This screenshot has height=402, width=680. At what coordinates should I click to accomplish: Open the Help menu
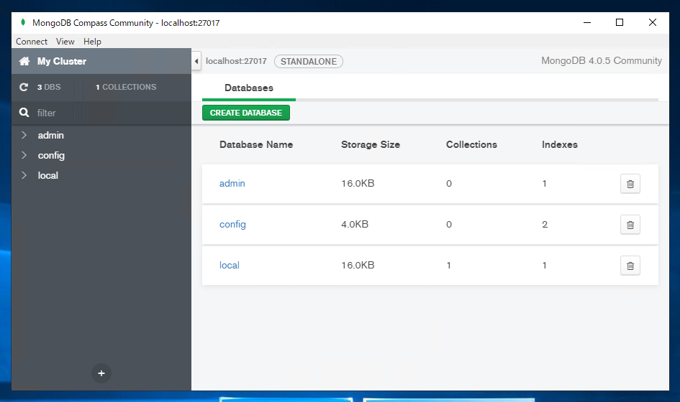92,42
